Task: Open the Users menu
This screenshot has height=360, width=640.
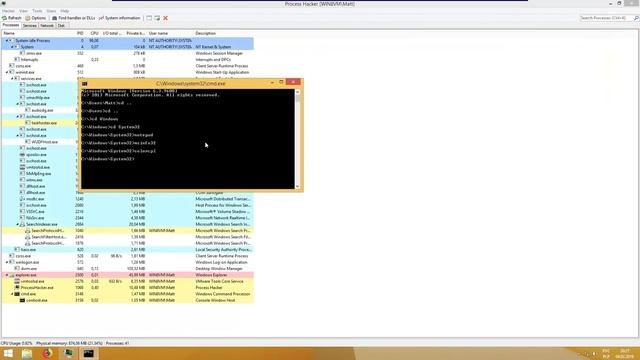Action: click(x=51, y=11)
